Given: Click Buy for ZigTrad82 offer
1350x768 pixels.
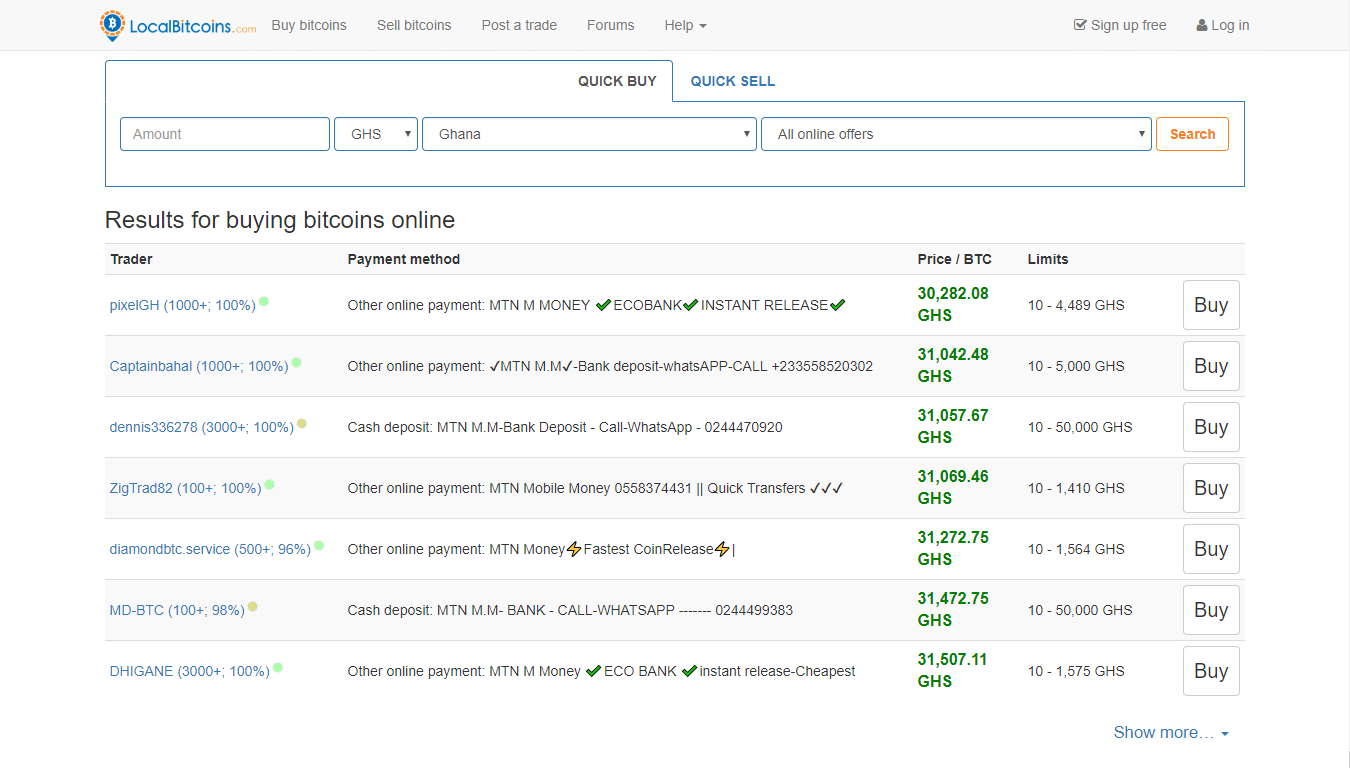Looking at the screenshot, I should (1211, 488).
